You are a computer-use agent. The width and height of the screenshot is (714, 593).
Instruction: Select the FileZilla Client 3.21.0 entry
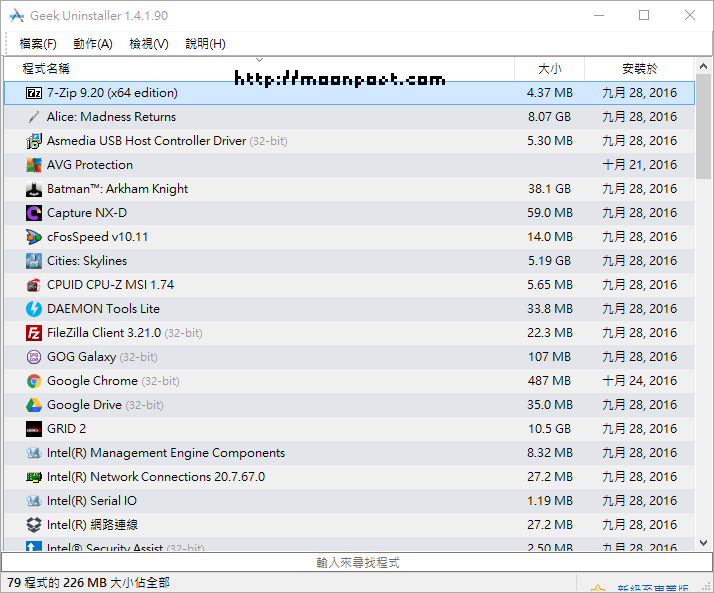point(350,333)
